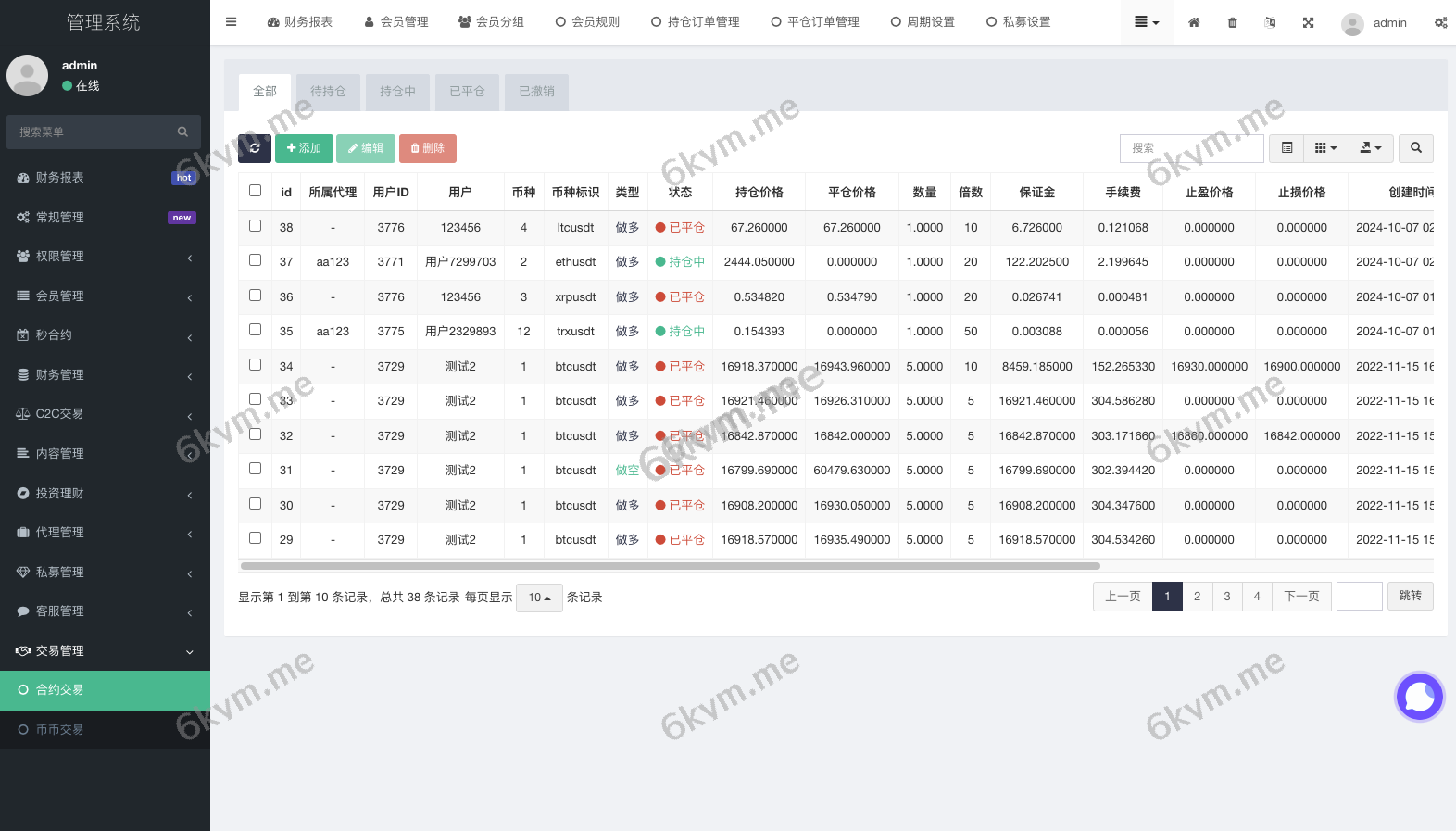Screen dimensions: 1456x831
Task: Open the columns visibility dropdown
Action: [x=1325, y=148]
